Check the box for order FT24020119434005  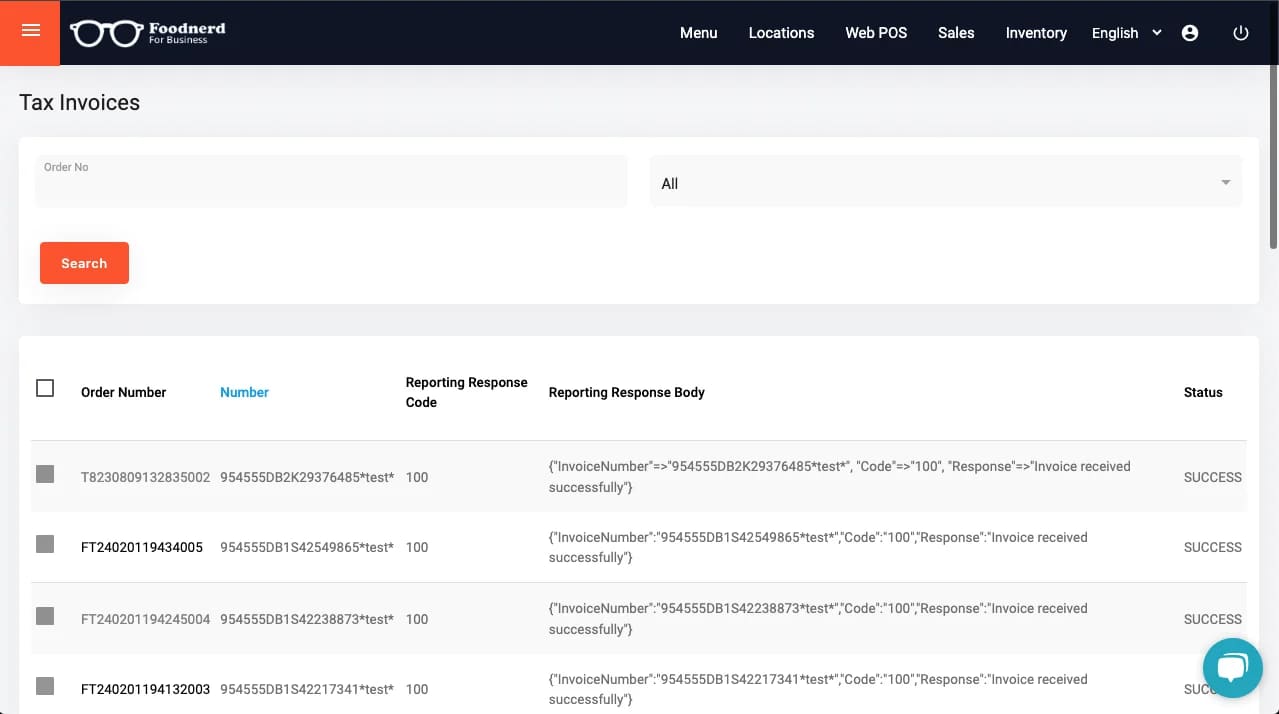pyautogui.click(x=45, y=544)
